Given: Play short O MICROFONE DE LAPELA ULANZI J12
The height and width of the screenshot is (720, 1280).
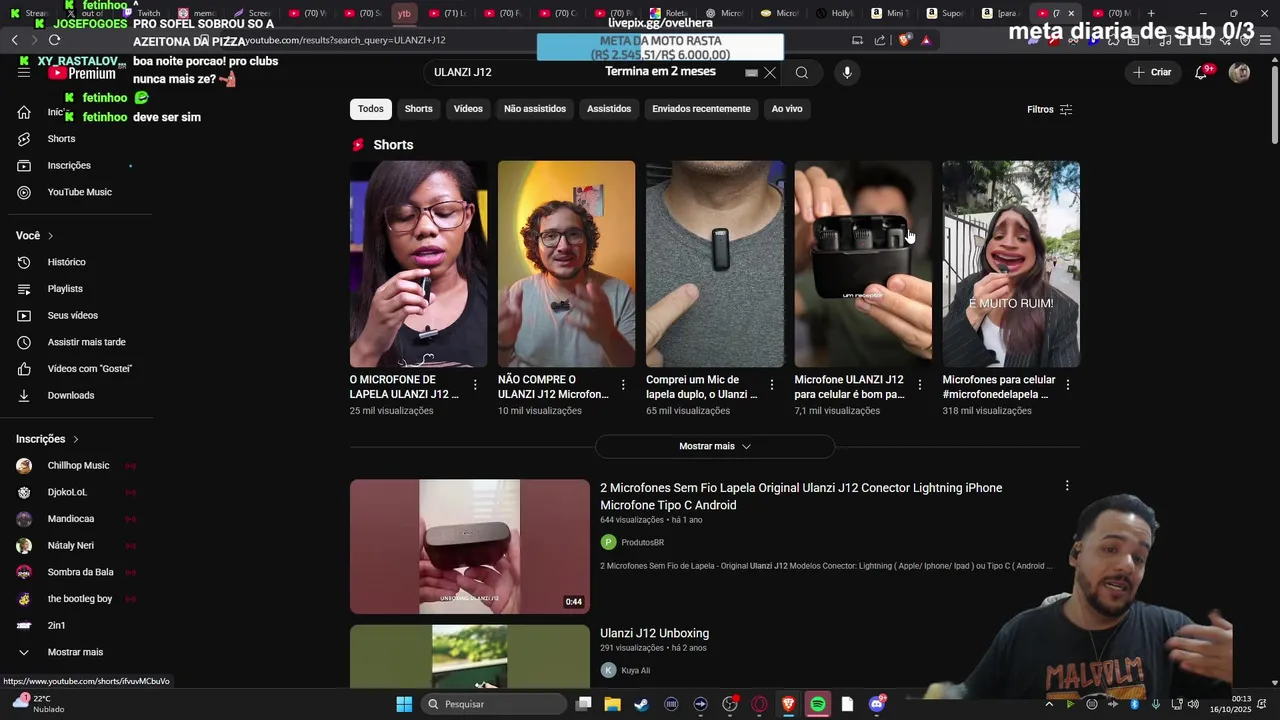Looking at the screenshot, I should click(x=418, y=264).
